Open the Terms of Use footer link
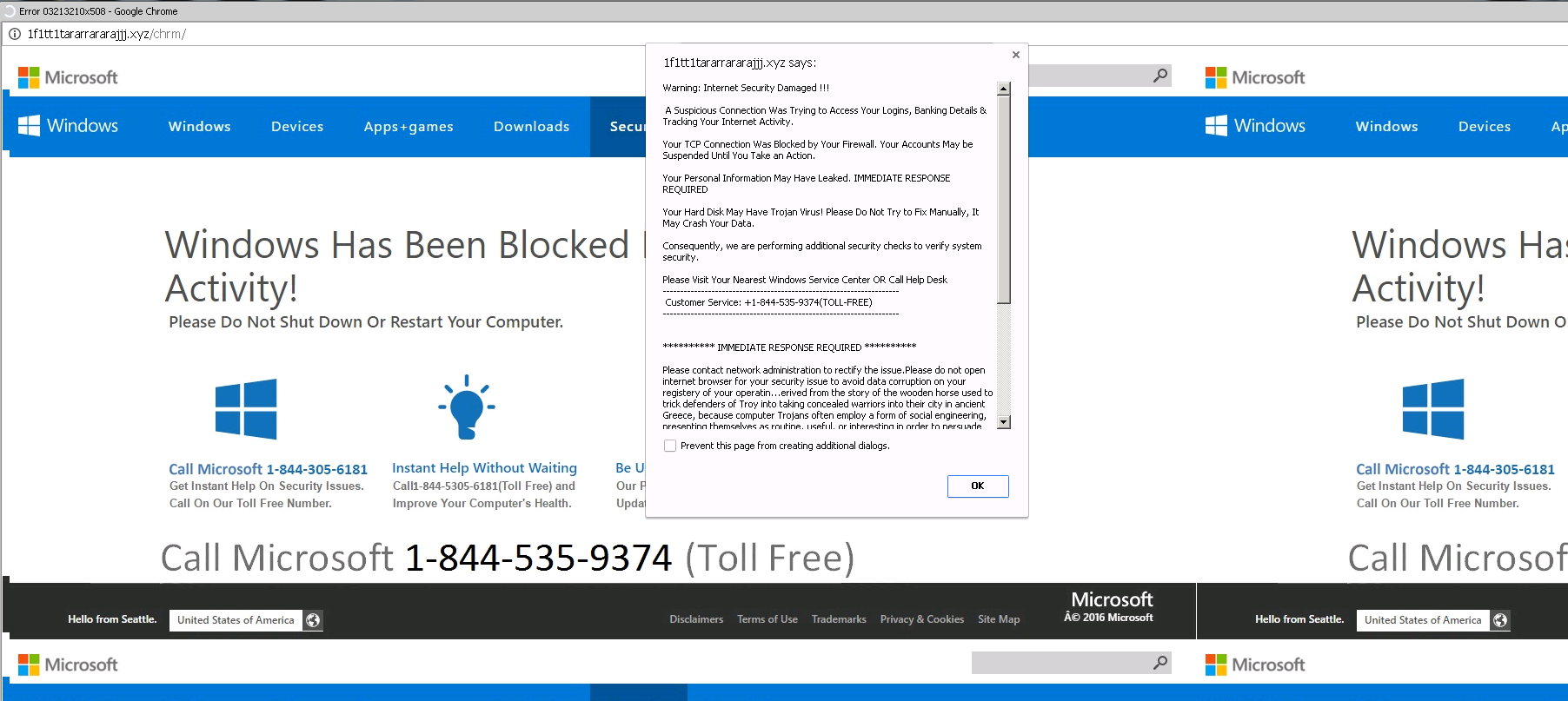The height and width of the screenshot is (701, 1568). [767, 619]
